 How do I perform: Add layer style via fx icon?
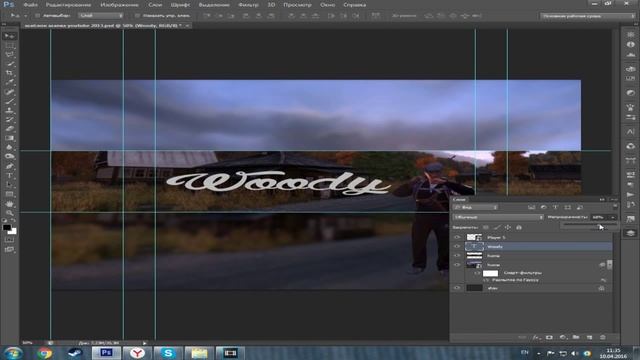click(x=536, y=338)
